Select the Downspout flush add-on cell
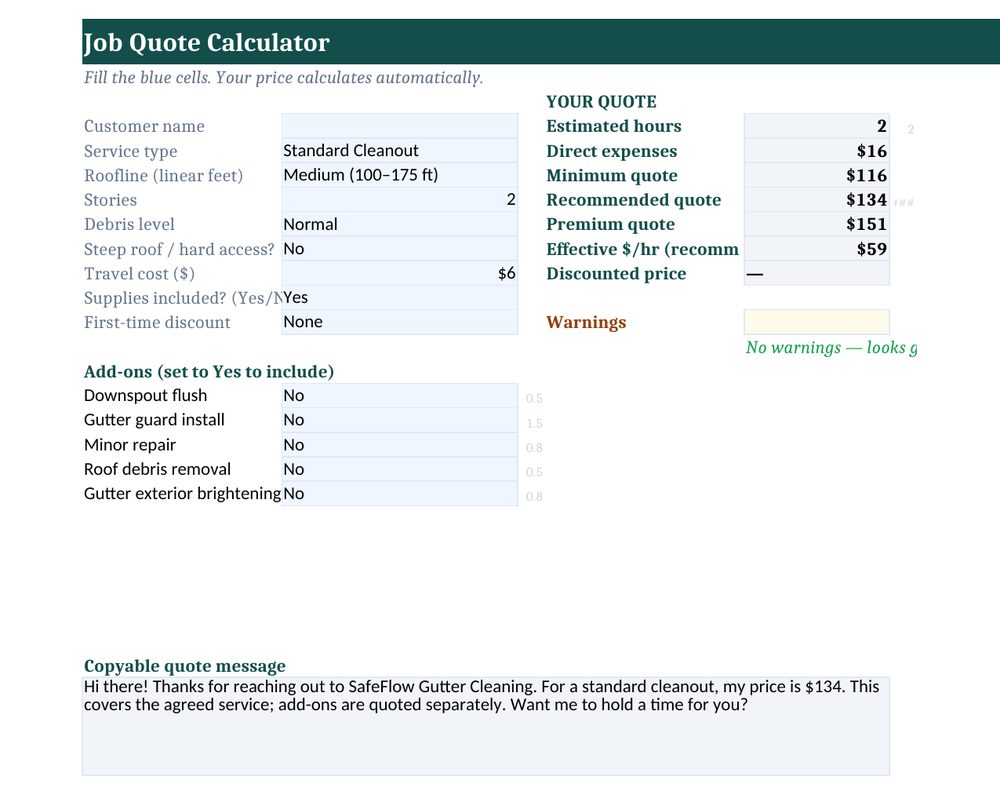1000x795 pixels. (x=399, y=395)
